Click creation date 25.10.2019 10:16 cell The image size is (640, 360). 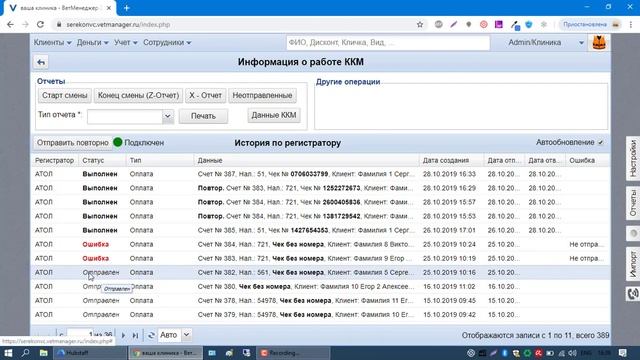(449, 272)
